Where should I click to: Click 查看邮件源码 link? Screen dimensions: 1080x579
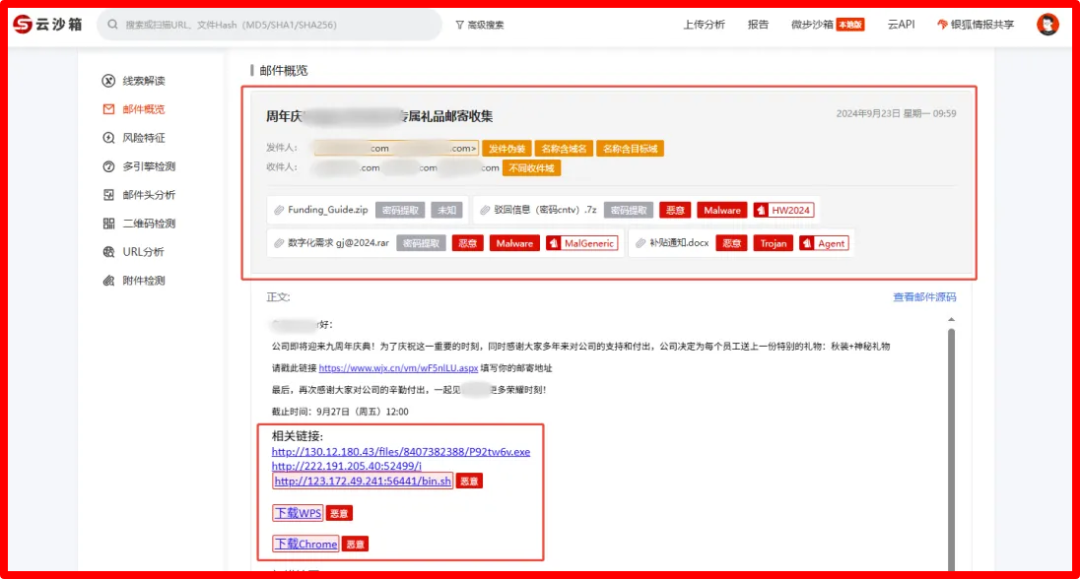(924, 297)
